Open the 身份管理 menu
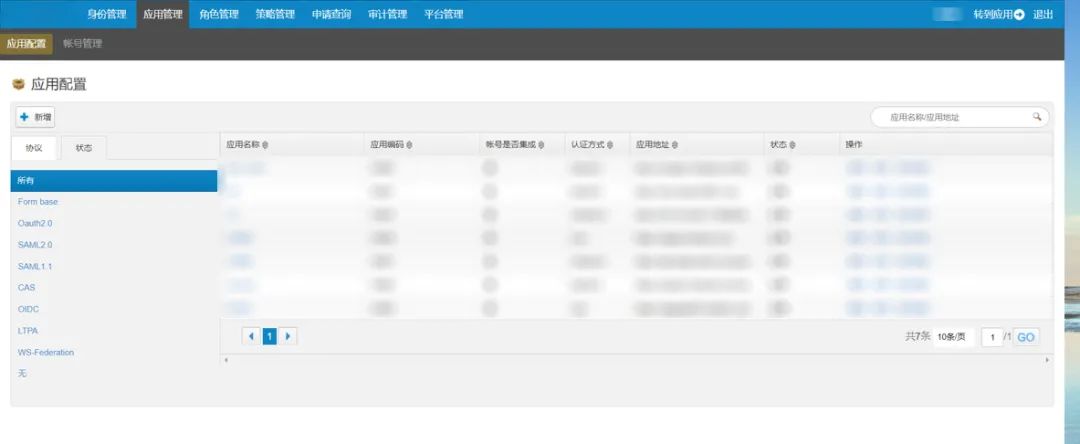 (x=107, y=14)
